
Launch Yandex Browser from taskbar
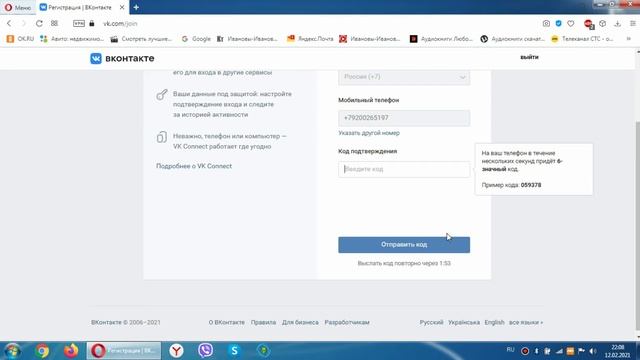[x=176, y=351]
